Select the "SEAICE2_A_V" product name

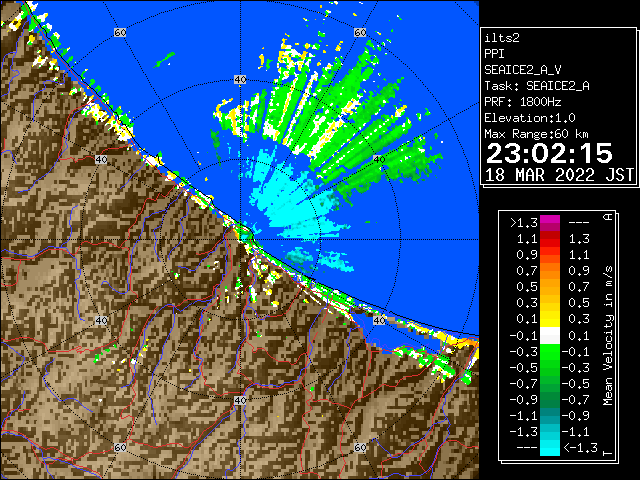tap(523, 70)
